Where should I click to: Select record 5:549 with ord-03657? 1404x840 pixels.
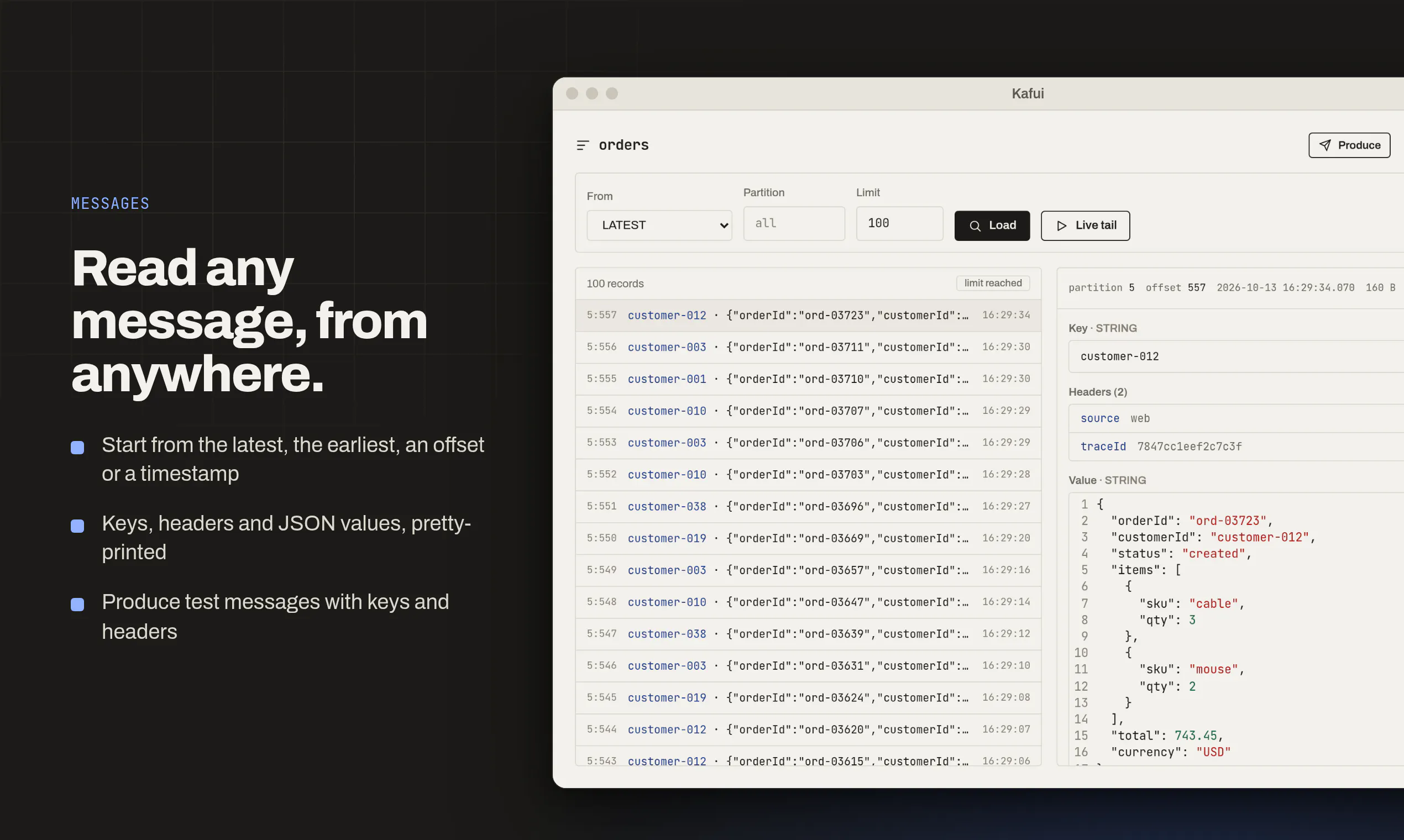808,570
